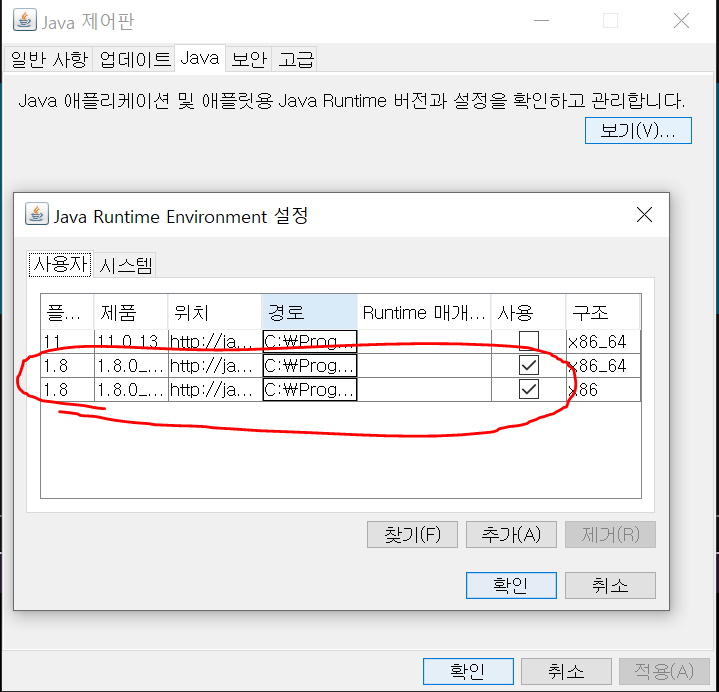Click the 구조 column header
Screen dimensions: 719x692
tap(603, 312)
